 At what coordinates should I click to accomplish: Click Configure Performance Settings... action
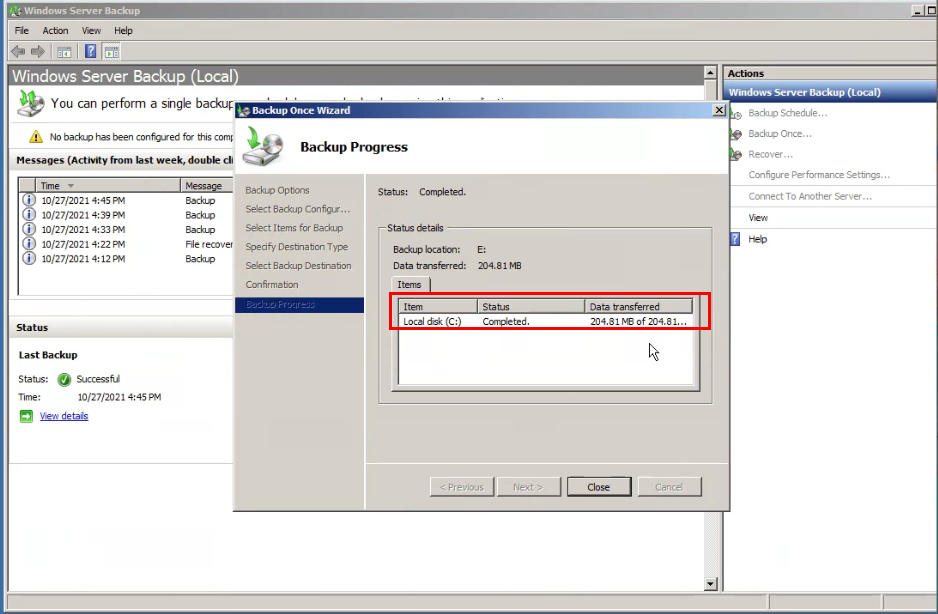819,175
